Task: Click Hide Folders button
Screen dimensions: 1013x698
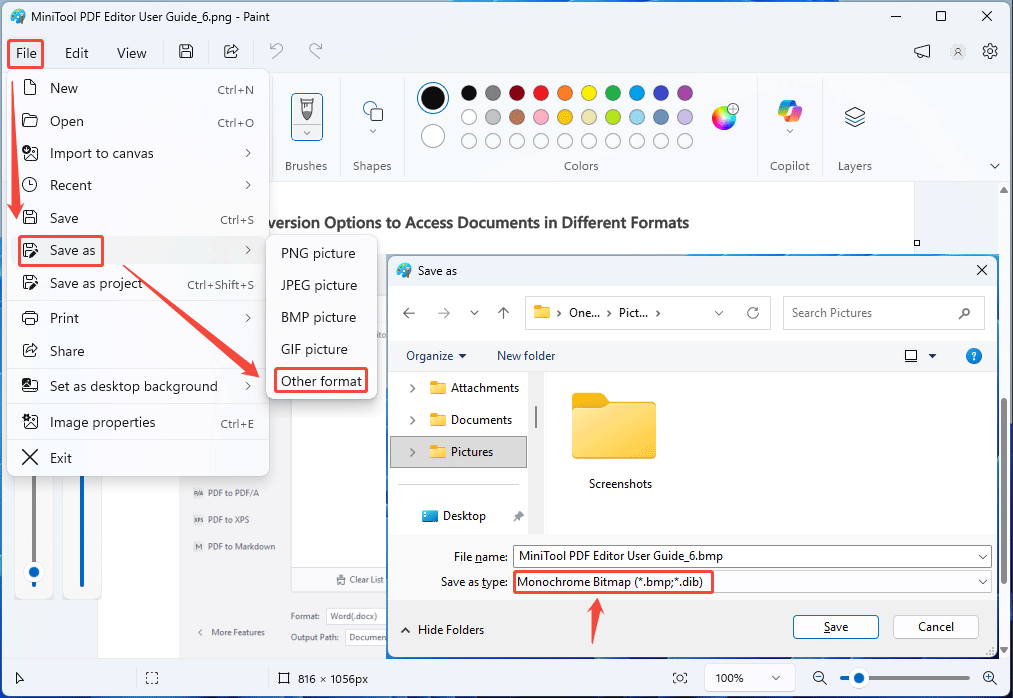Action: 443,630
